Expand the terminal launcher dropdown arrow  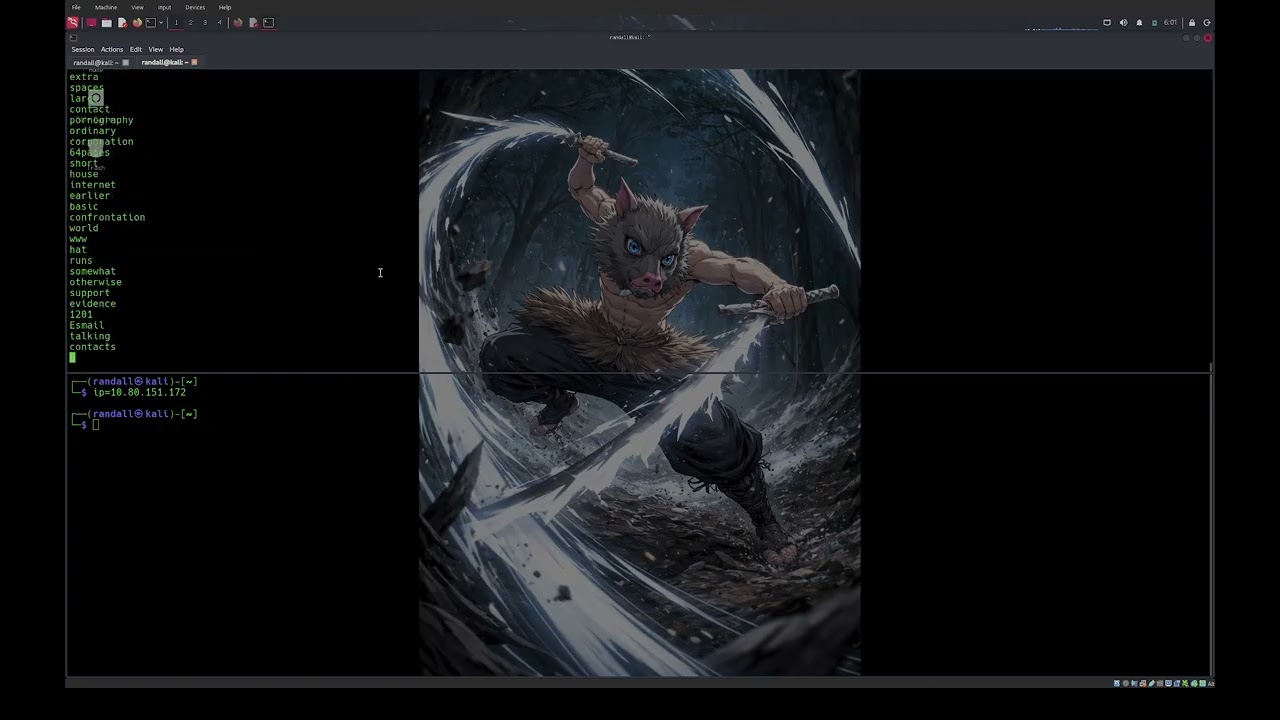(x=161, y=22)
